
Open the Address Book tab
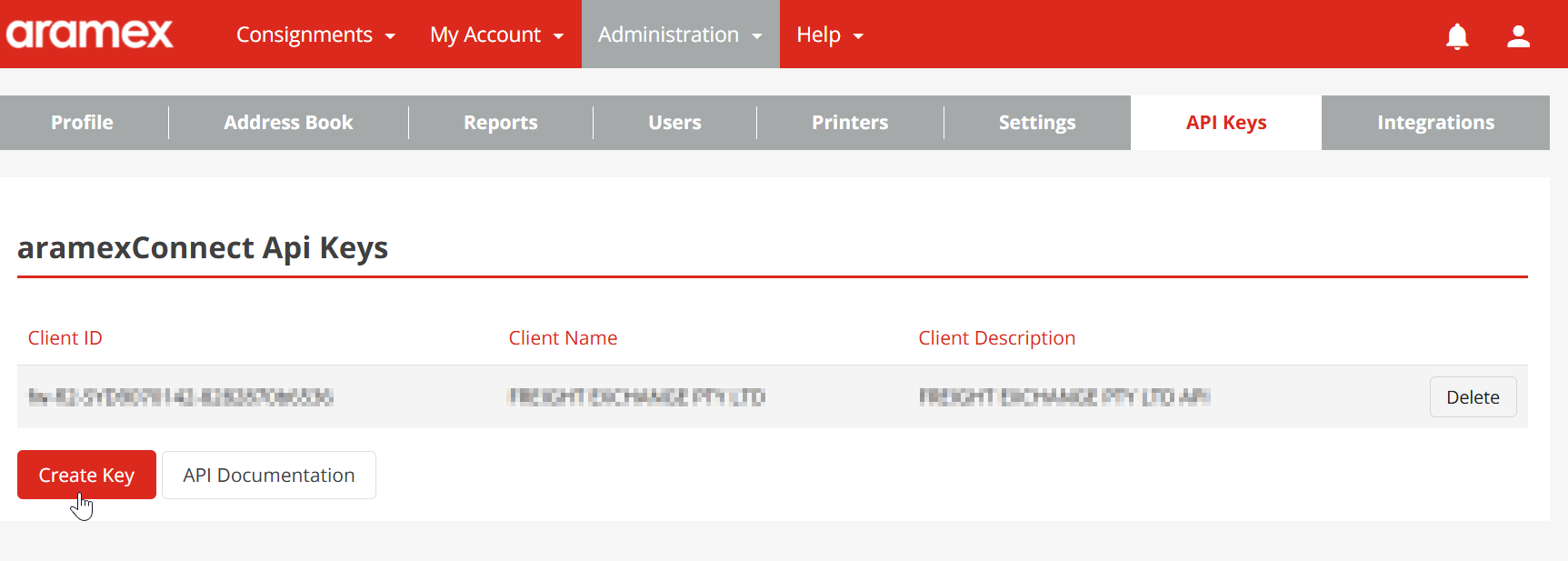(x=288, y=123)
